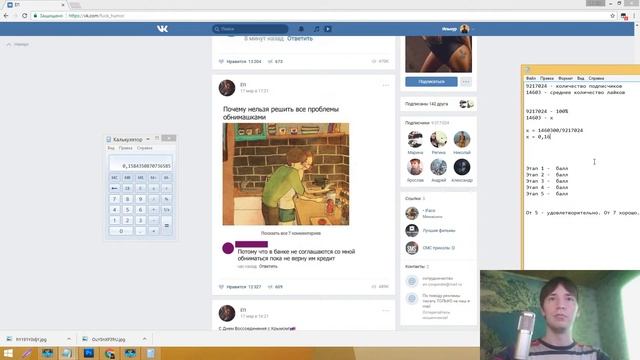Open Правка menu in Notepad

[547, 78]
